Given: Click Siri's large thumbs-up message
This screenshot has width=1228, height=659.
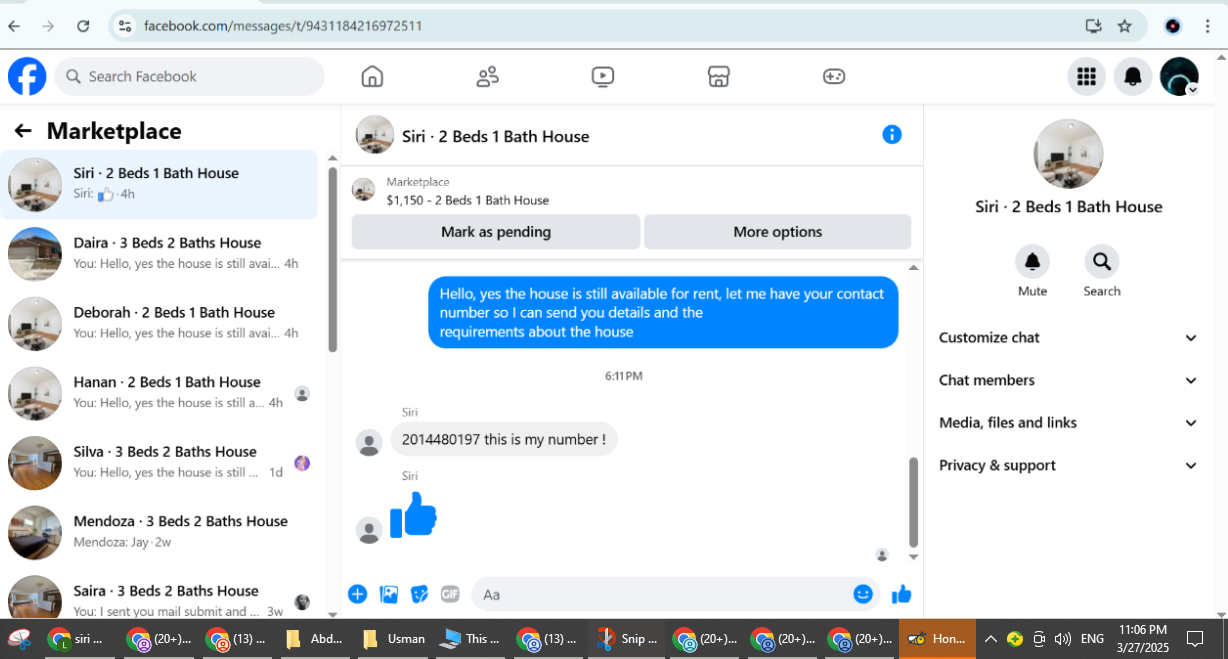Looking at the screenshot, I should pos(414,515).
